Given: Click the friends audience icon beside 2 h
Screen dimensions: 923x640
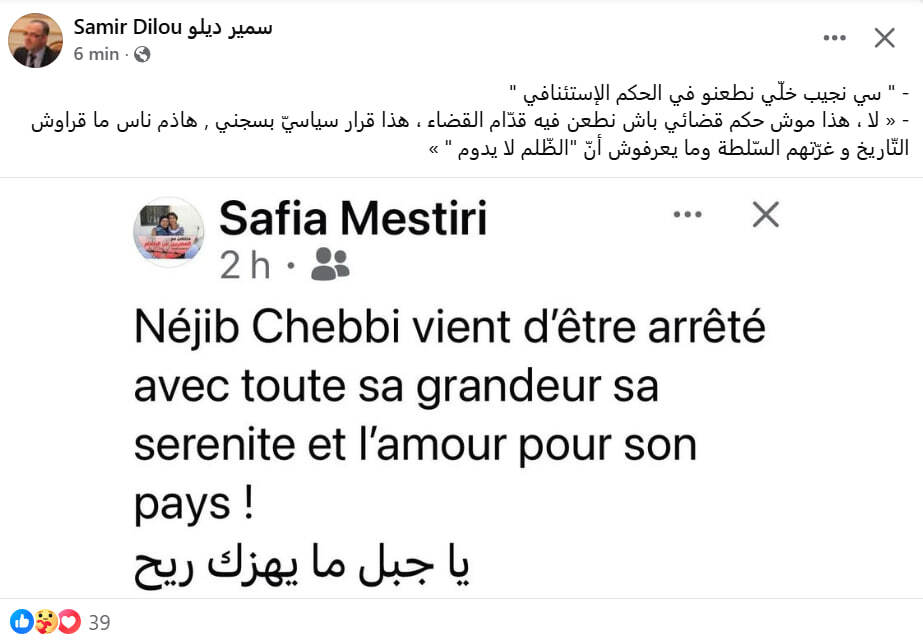Looking at the screenshot, I should click(x=330, y=264).
